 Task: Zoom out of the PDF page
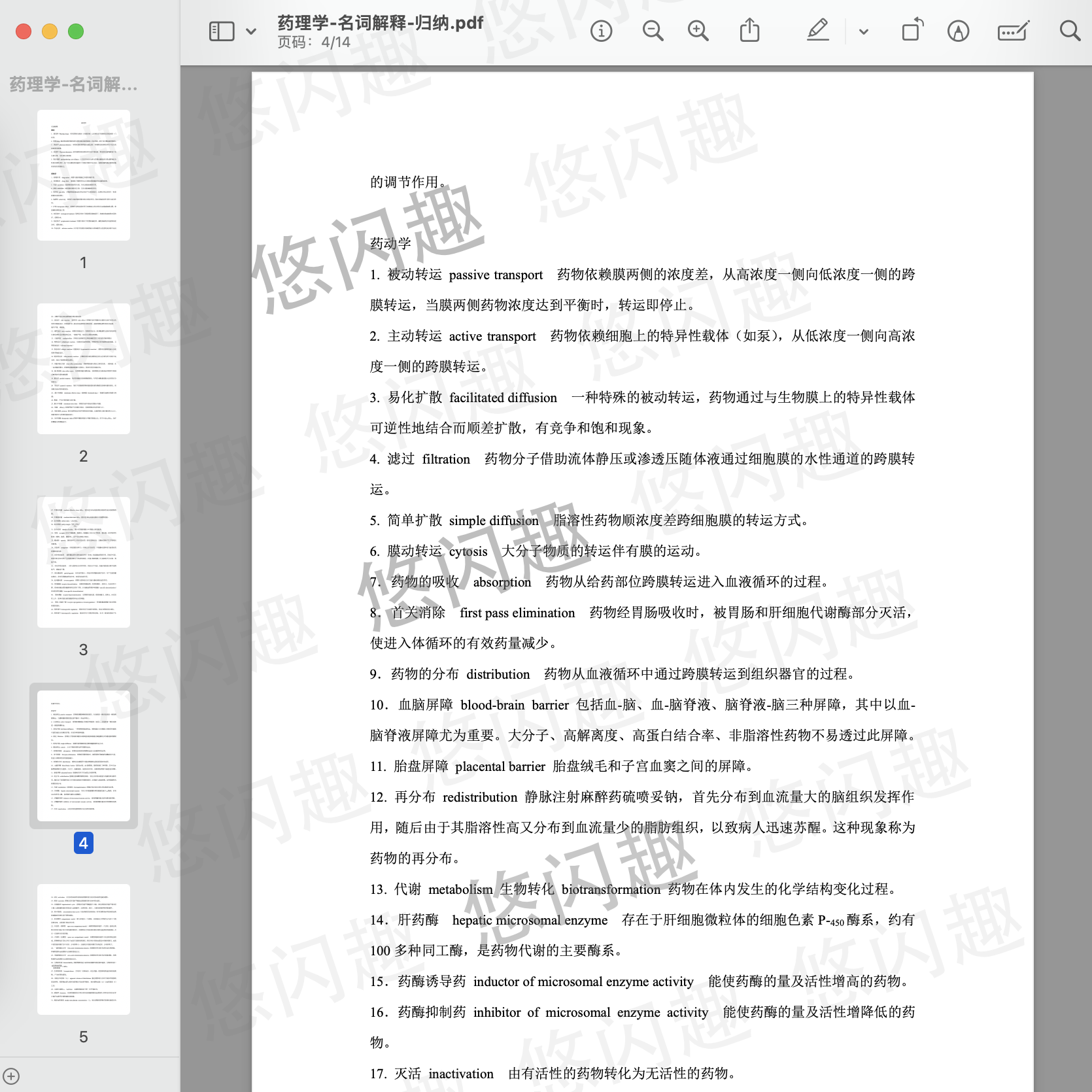point(653,31)
